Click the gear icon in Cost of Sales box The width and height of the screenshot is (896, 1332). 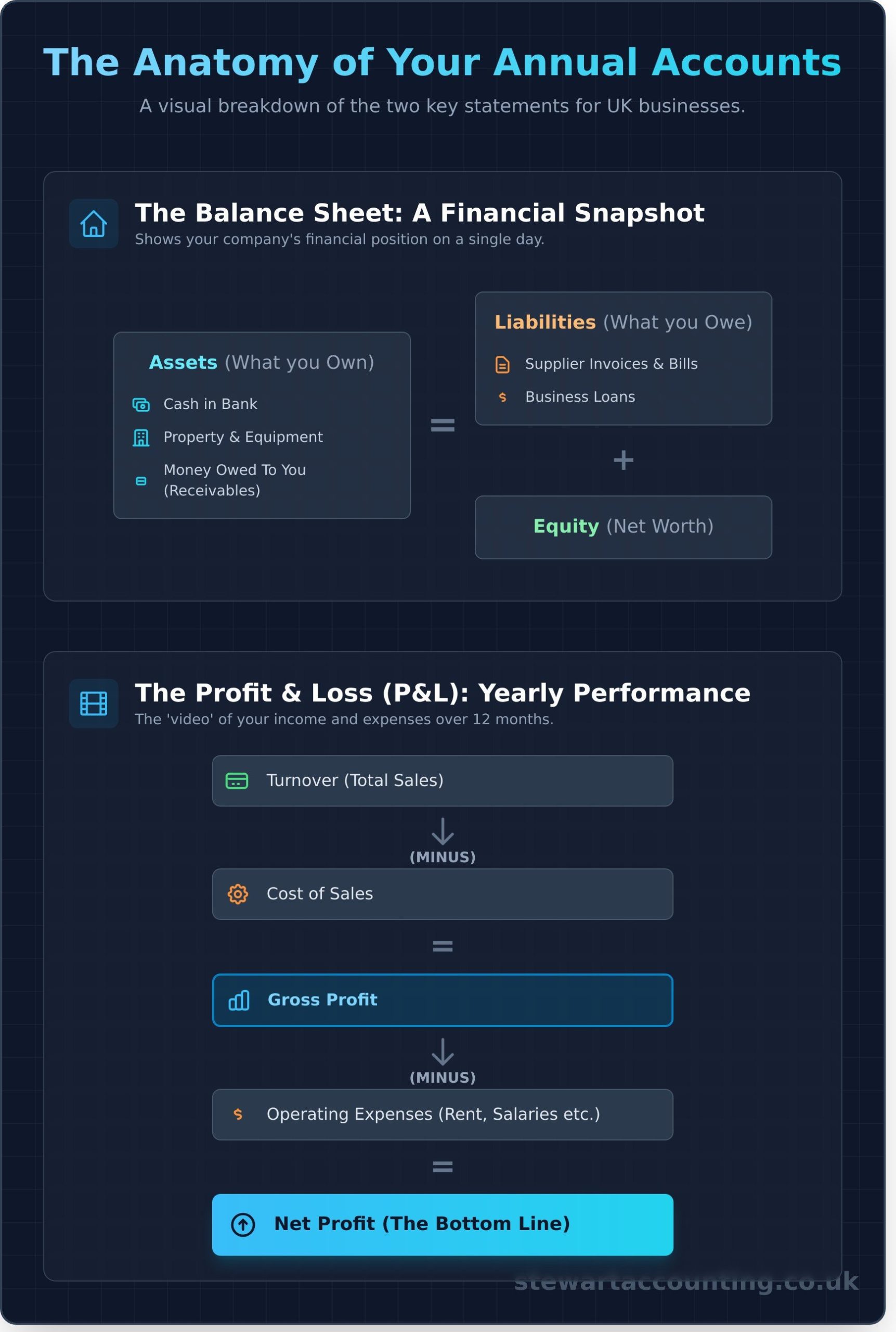[238, 894]
